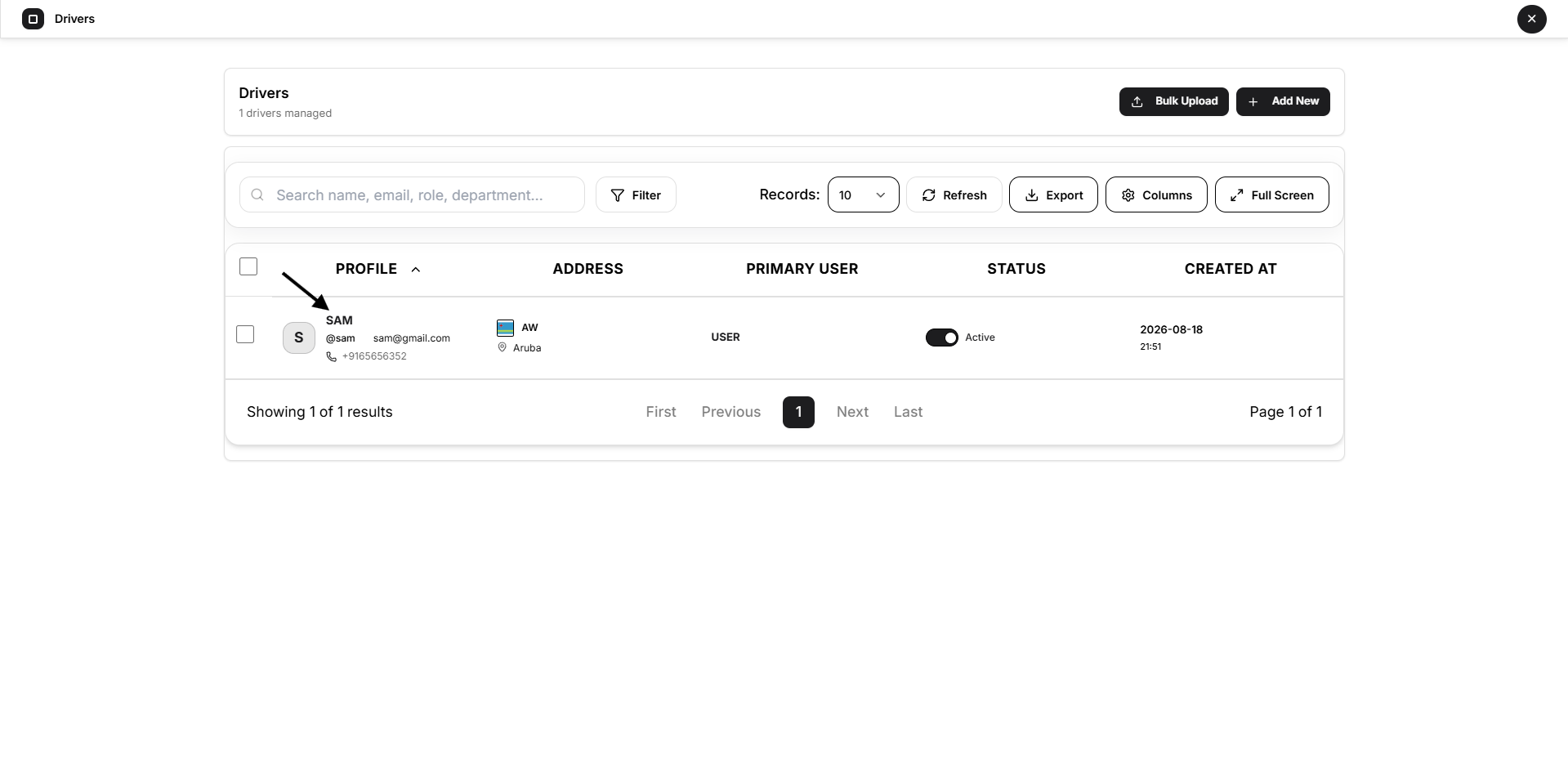
Task: Click the location pin icon by Aruba
Action: (x=502, y=347)
